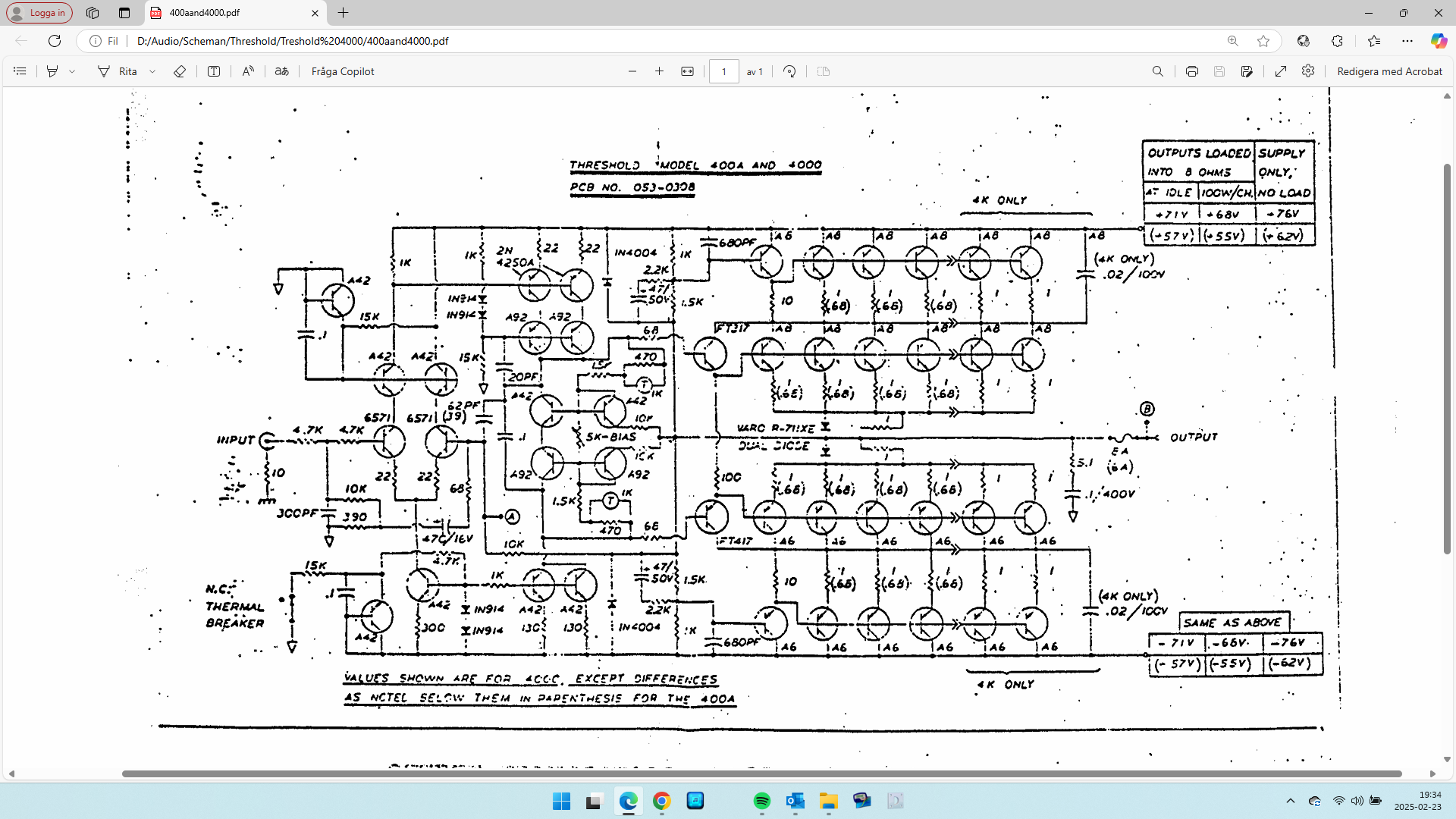The image size is (1456, 819).
Task: Open the workspaces icon
Action: pyautogui.click(x=93, y=13)
